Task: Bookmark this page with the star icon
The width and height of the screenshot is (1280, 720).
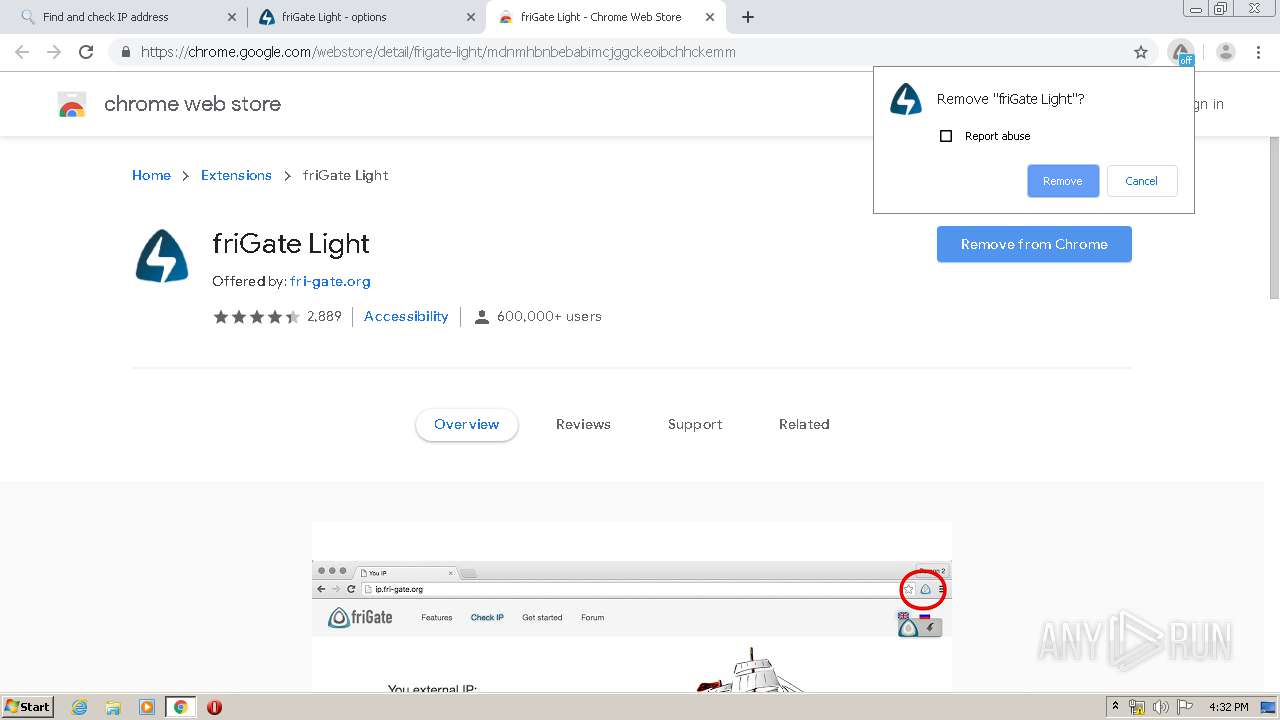Action: click(1141, 52)
